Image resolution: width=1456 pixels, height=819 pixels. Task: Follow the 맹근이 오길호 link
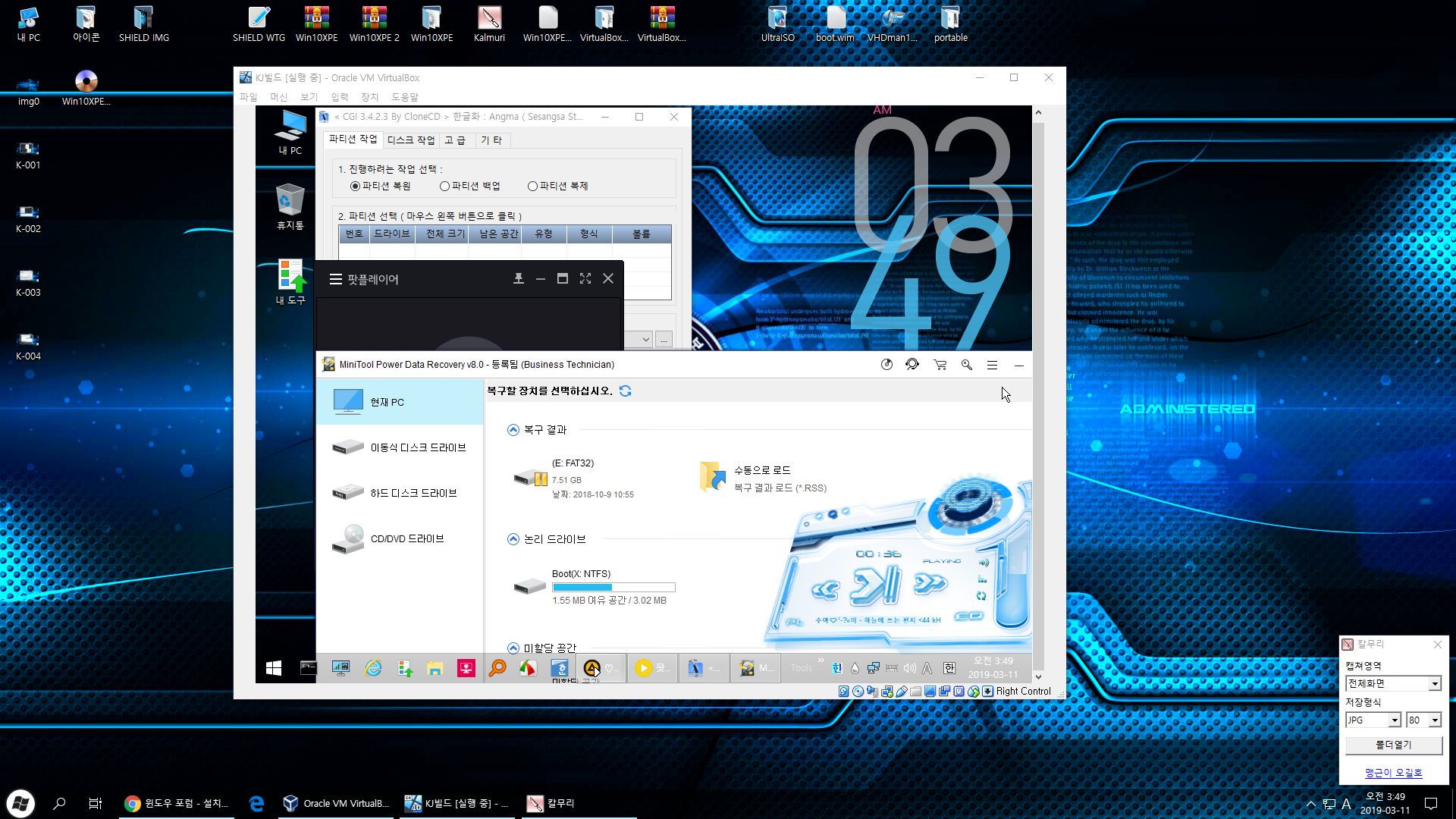1394,773
